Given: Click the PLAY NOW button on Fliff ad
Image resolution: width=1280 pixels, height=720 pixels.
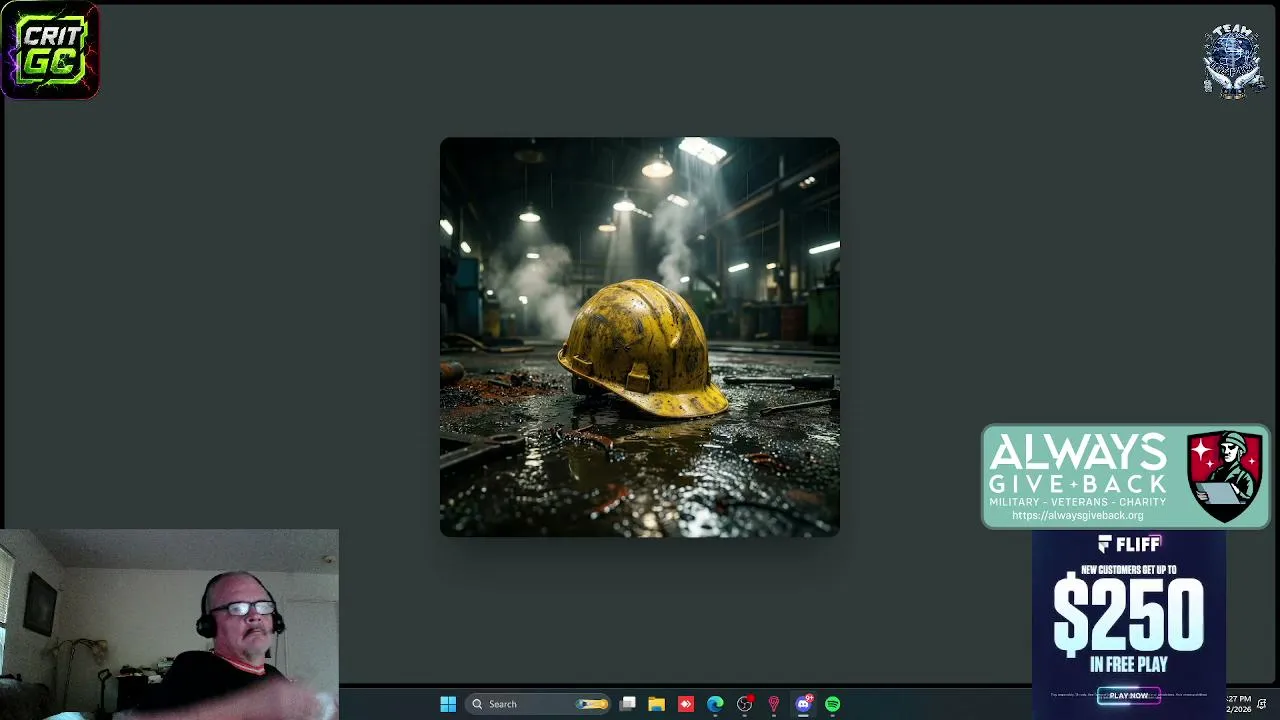Looking at the screenshot, I should click(1128, 696).
